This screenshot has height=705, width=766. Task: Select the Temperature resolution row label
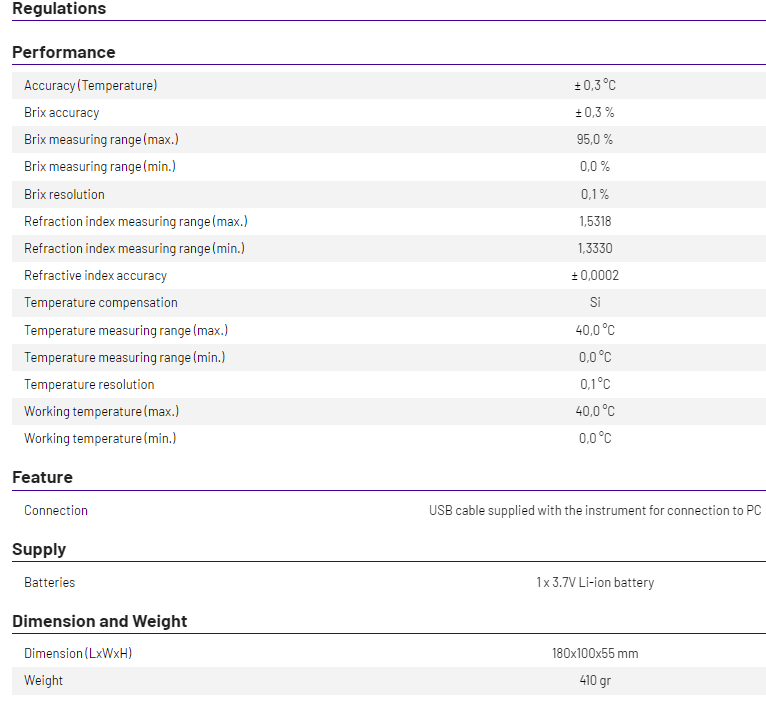point(89,385)
